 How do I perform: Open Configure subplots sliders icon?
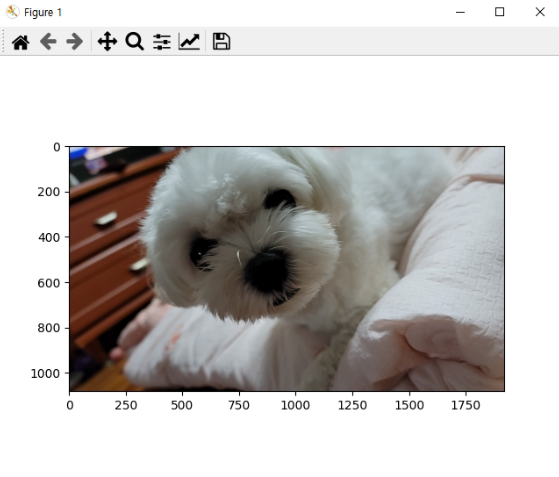(162, 42)
